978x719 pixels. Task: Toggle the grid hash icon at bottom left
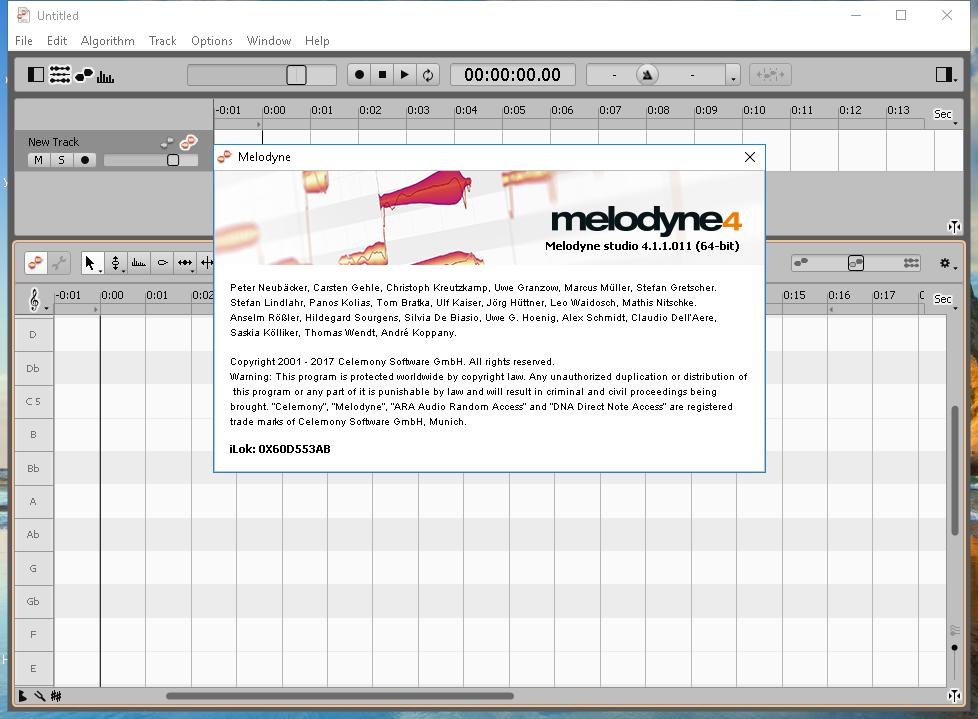pos(56,696)
